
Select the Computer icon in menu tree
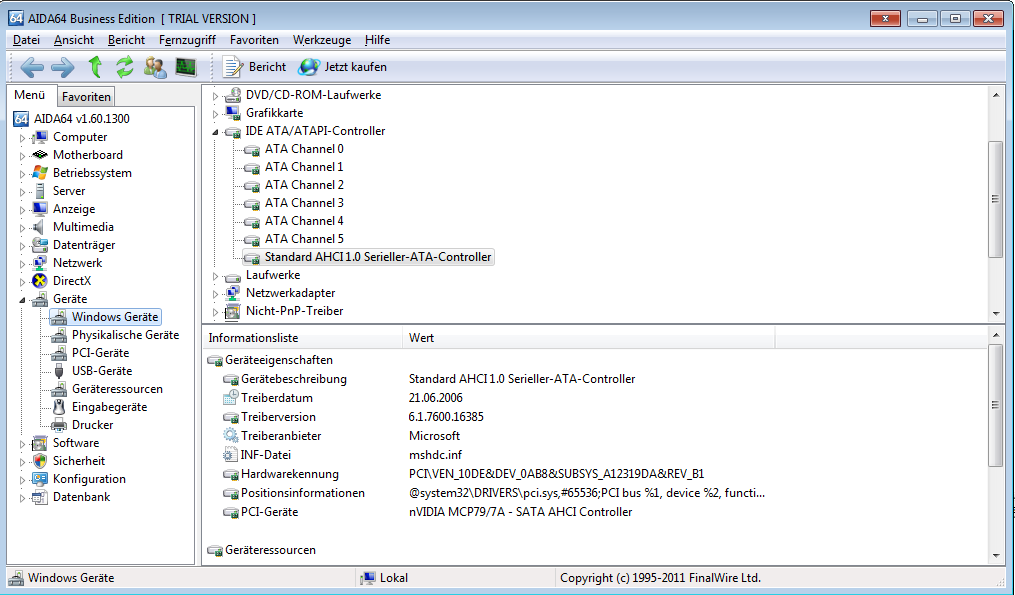pyautogui.click(x=40, y=137)
